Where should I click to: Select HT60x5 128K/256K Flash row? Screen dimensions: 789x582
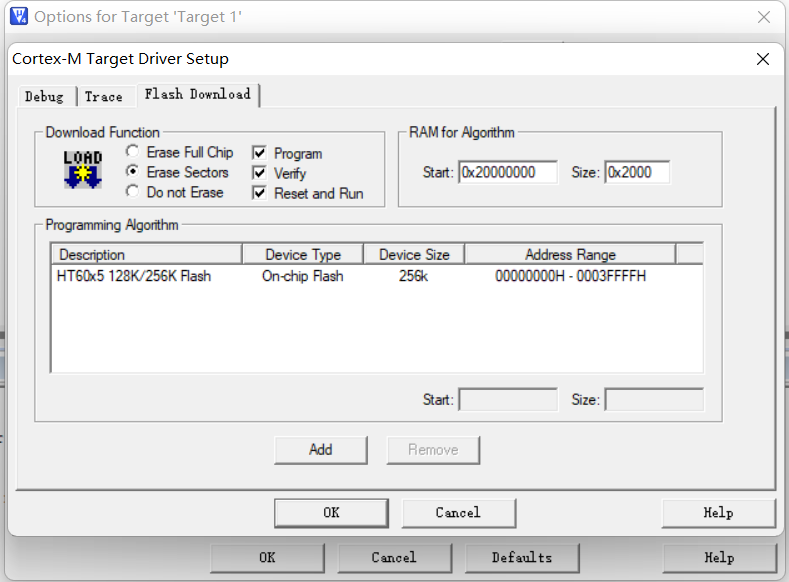tap(377, 276)
